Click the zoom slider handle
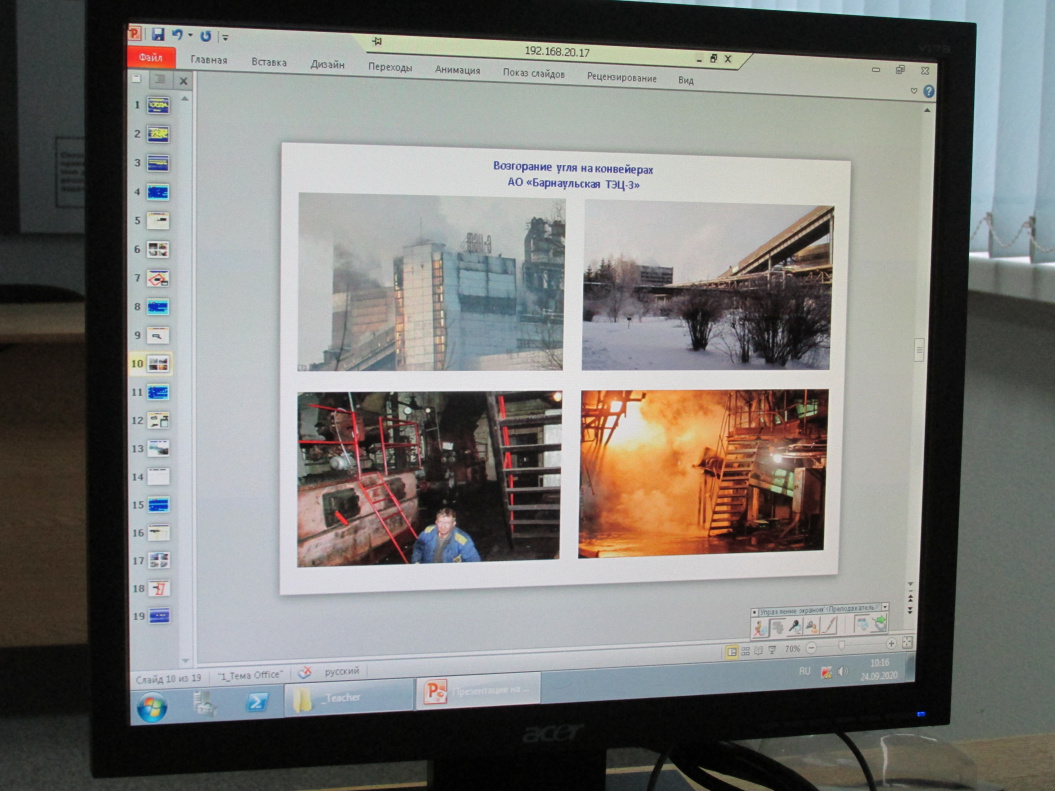 [841, 646]
